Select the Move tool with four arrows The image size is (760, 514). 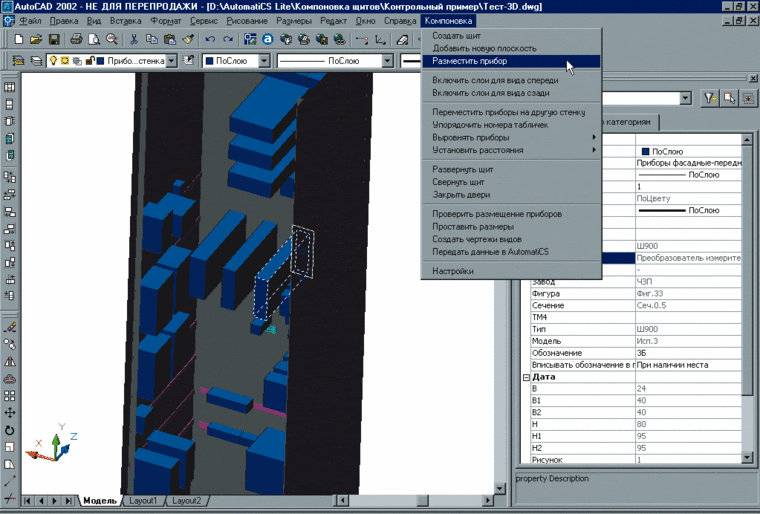click(x=10, y=413)
